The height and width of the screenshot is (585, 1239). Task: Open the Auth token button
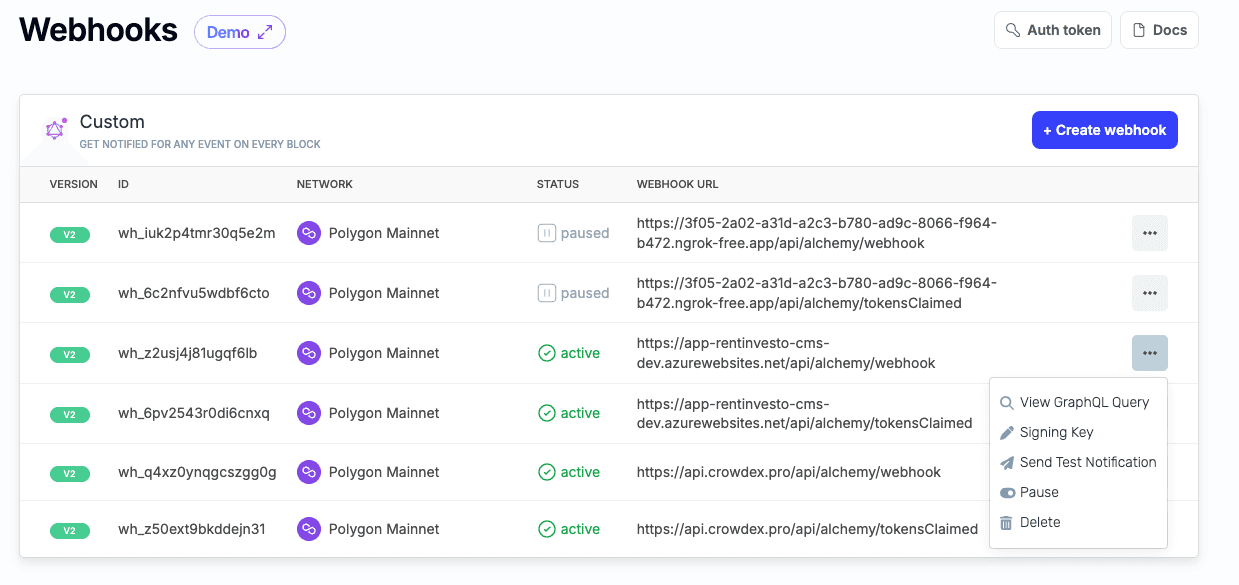(x=1053, y=30)
